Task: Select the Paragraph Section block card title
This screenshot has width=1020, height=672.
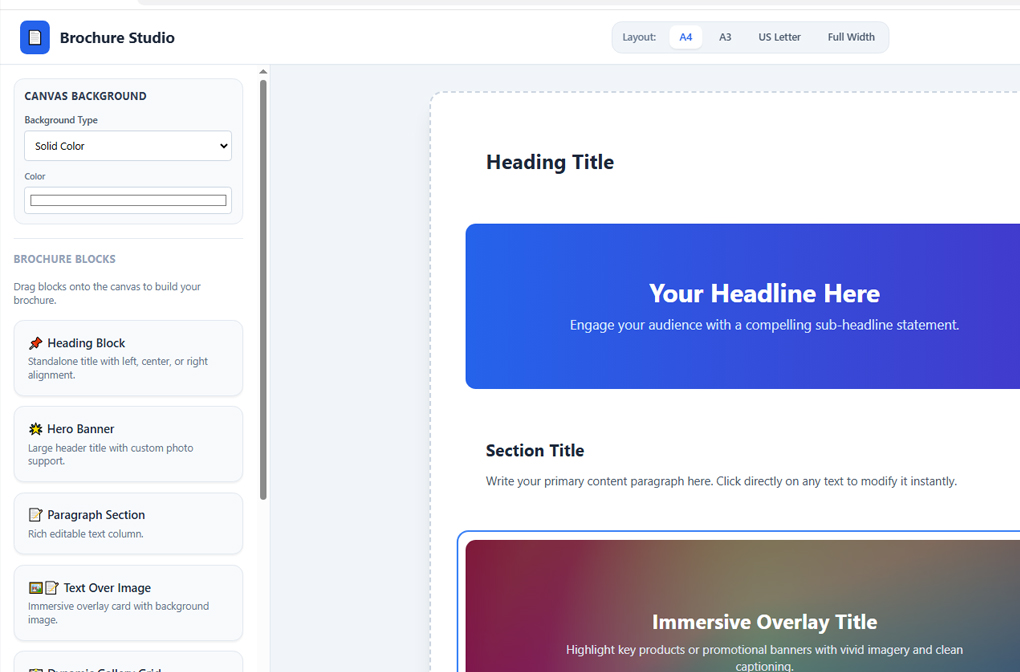Action: coord(96,515)
